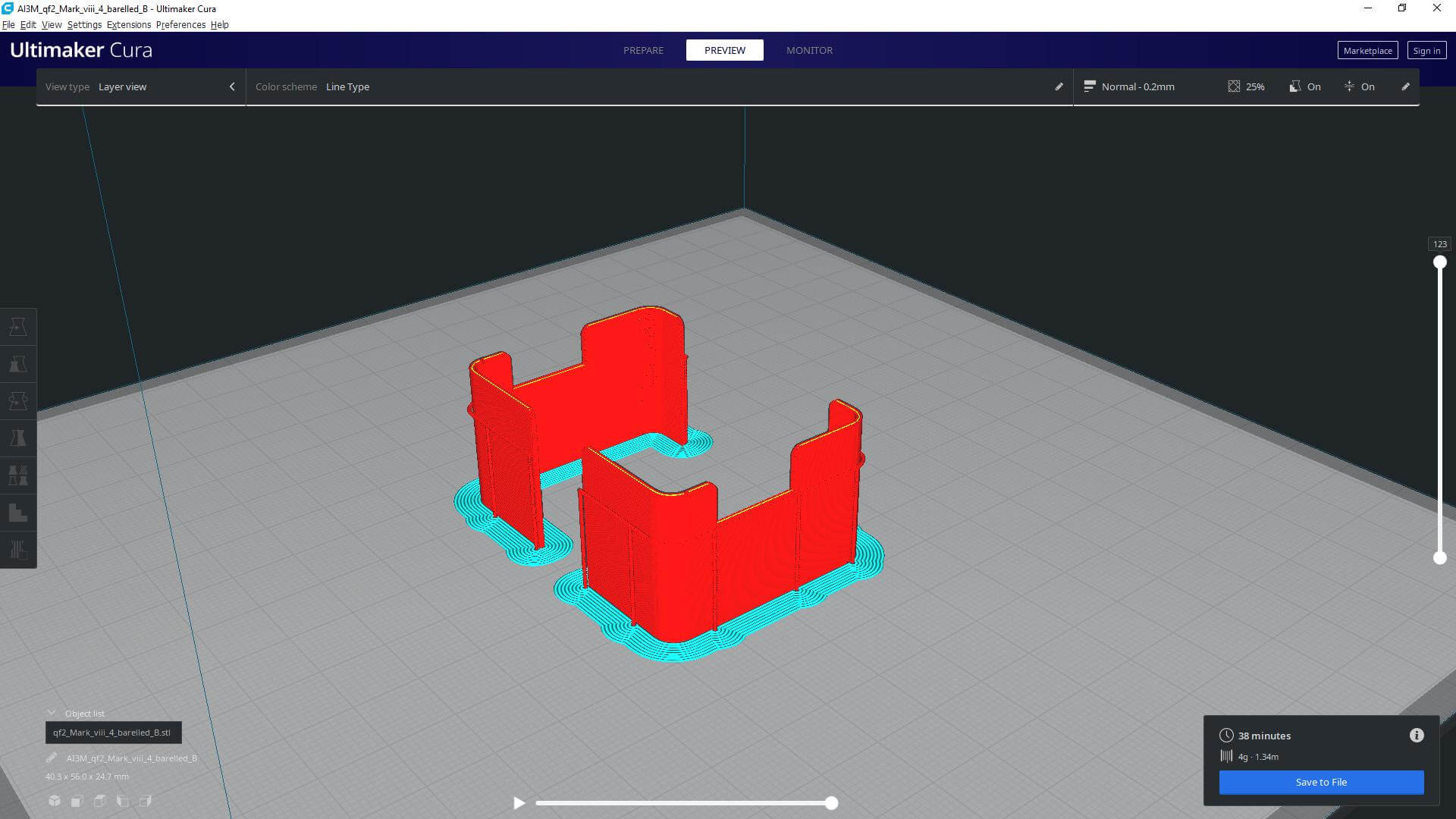Collapse the View type panel arrow
Viewport: 1456px width, 819px height.
(x=232, y=86)
